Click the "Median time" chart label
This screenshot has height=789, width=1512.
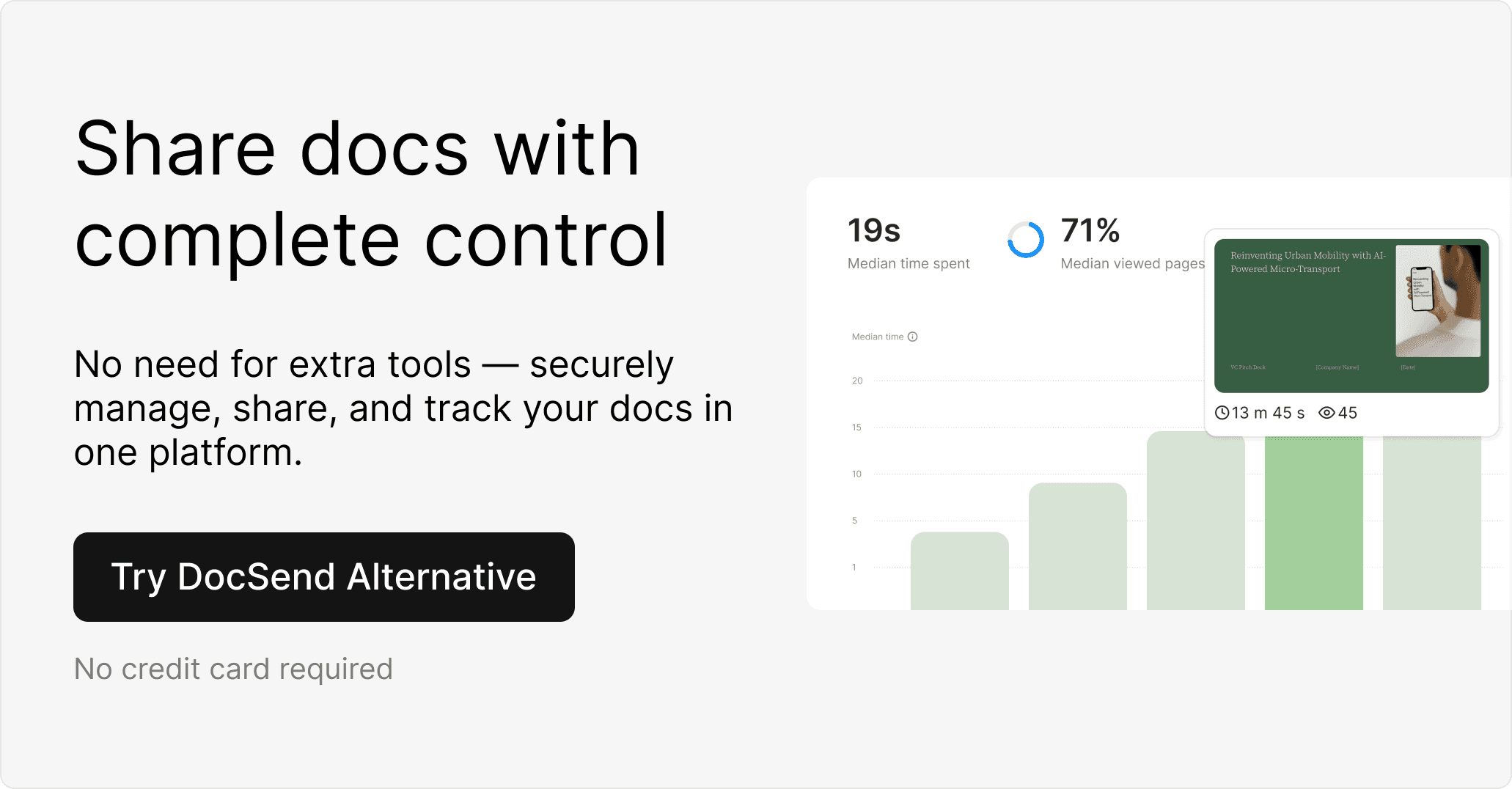coord(877,337)
